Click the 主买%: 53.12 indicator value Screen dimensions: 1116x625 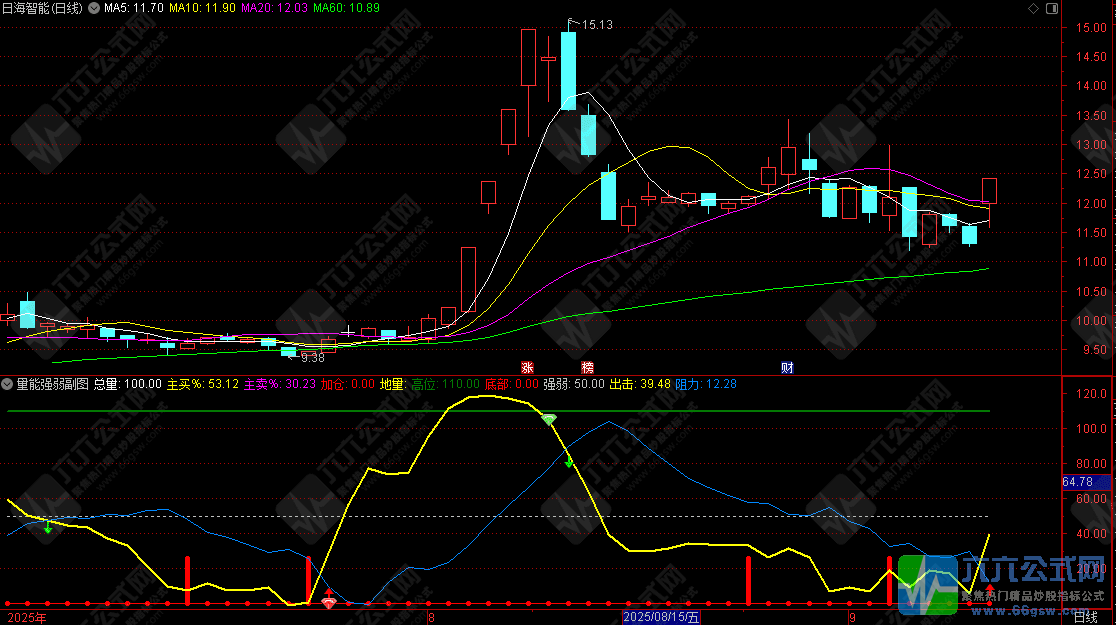coord(203,383)
